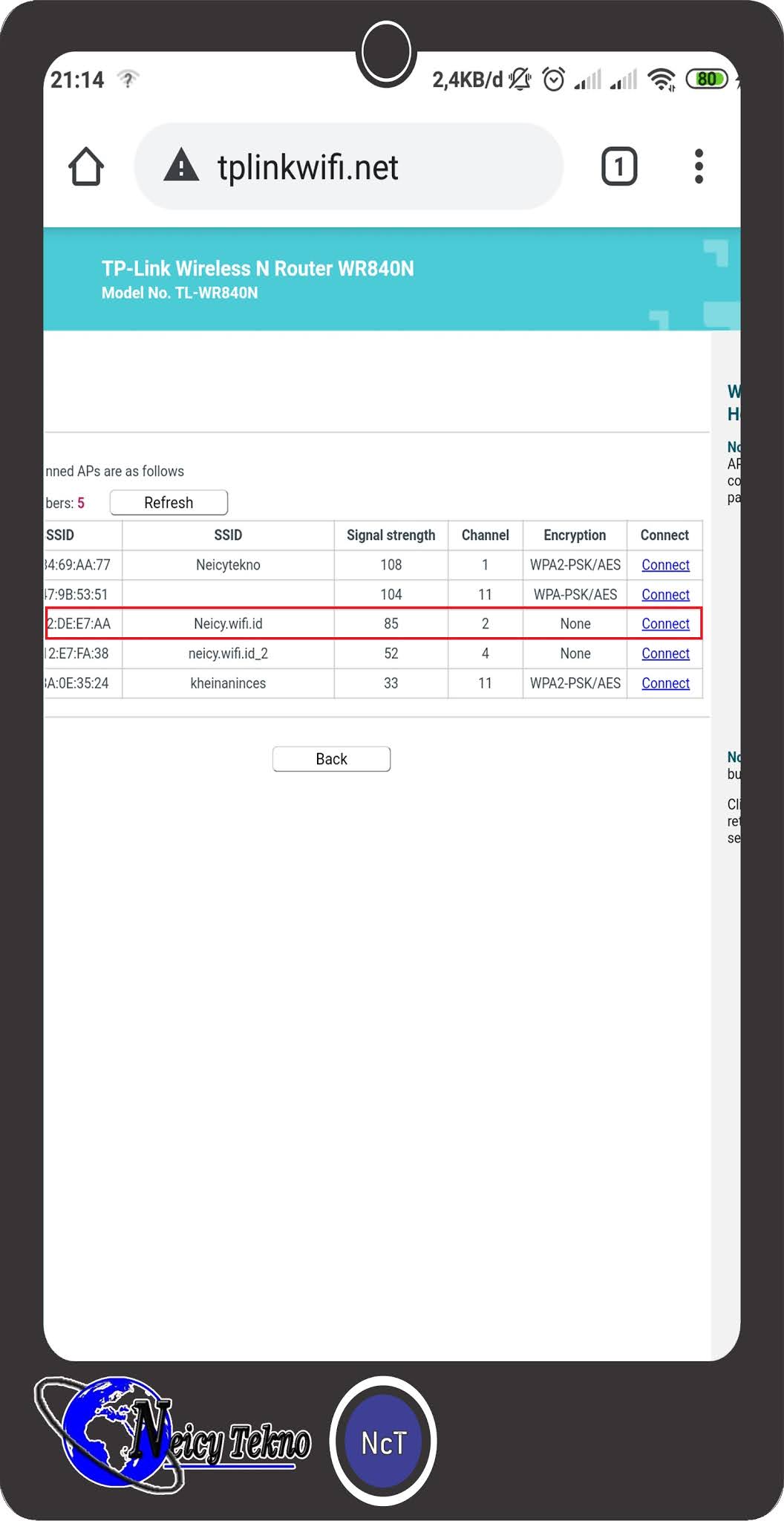Image resolution: width=784 pixels, height=1521 pixels.
Task: Click the Back button
Action: pyautogui.click(x=331, y=759)
